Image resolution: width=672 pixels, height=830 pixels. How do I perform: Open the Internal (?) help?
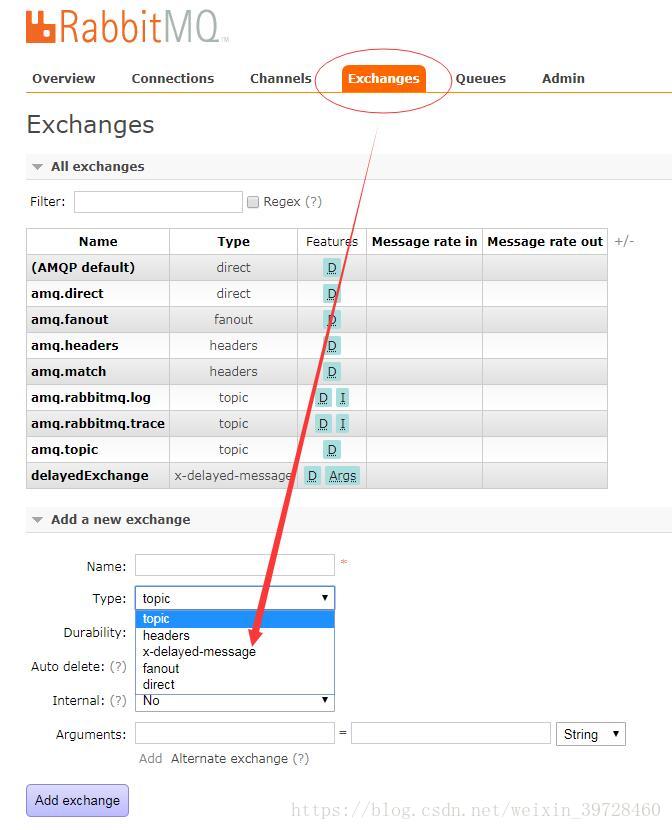click(x=118, y=700)
